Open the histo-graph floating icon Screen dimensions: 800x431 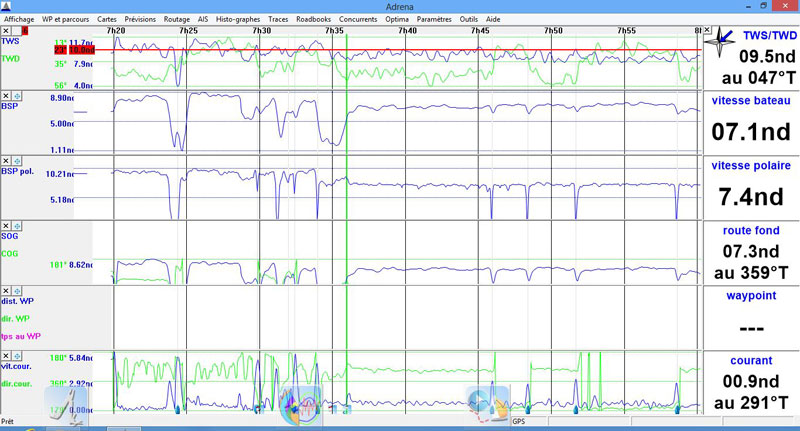tap(302, 406)
